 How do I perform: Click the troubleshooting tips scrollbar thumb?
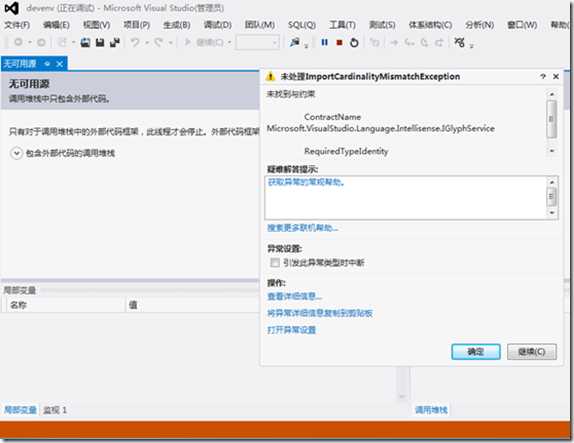coord(552,197)
